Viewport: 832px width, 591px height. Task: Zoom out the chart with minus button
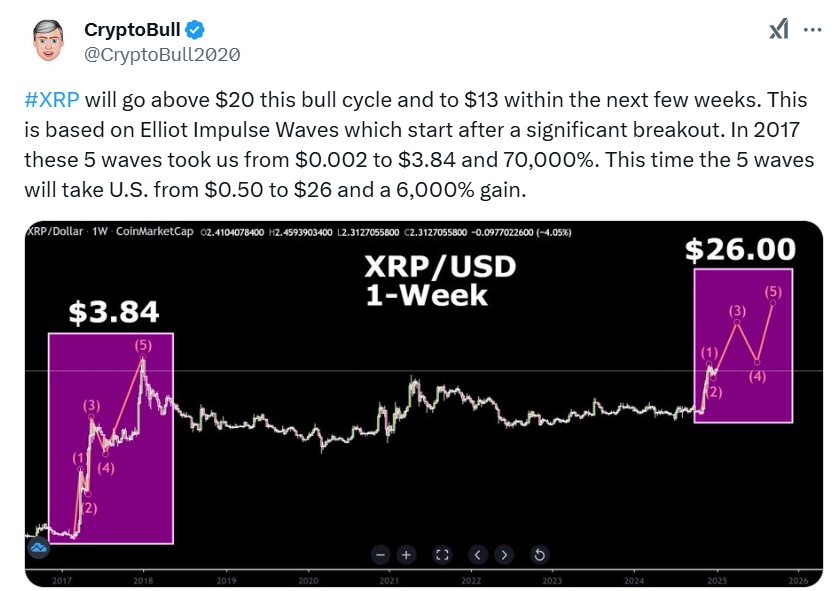point(380,555)
